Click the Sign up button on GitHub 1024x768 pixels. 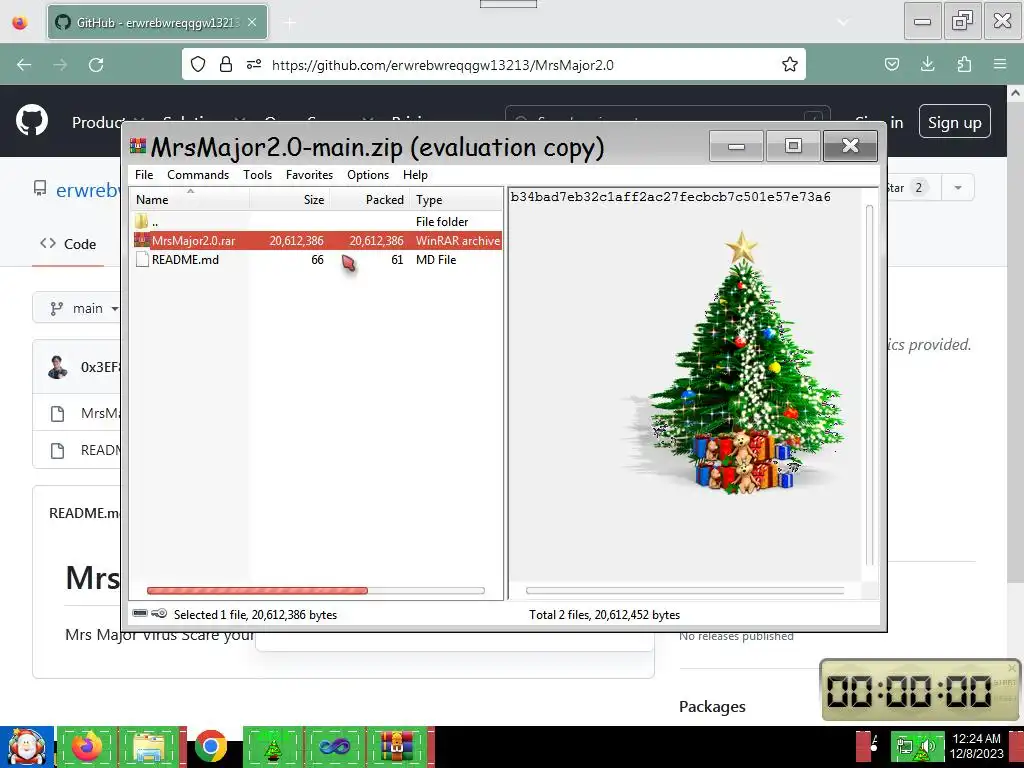point(954,121)
